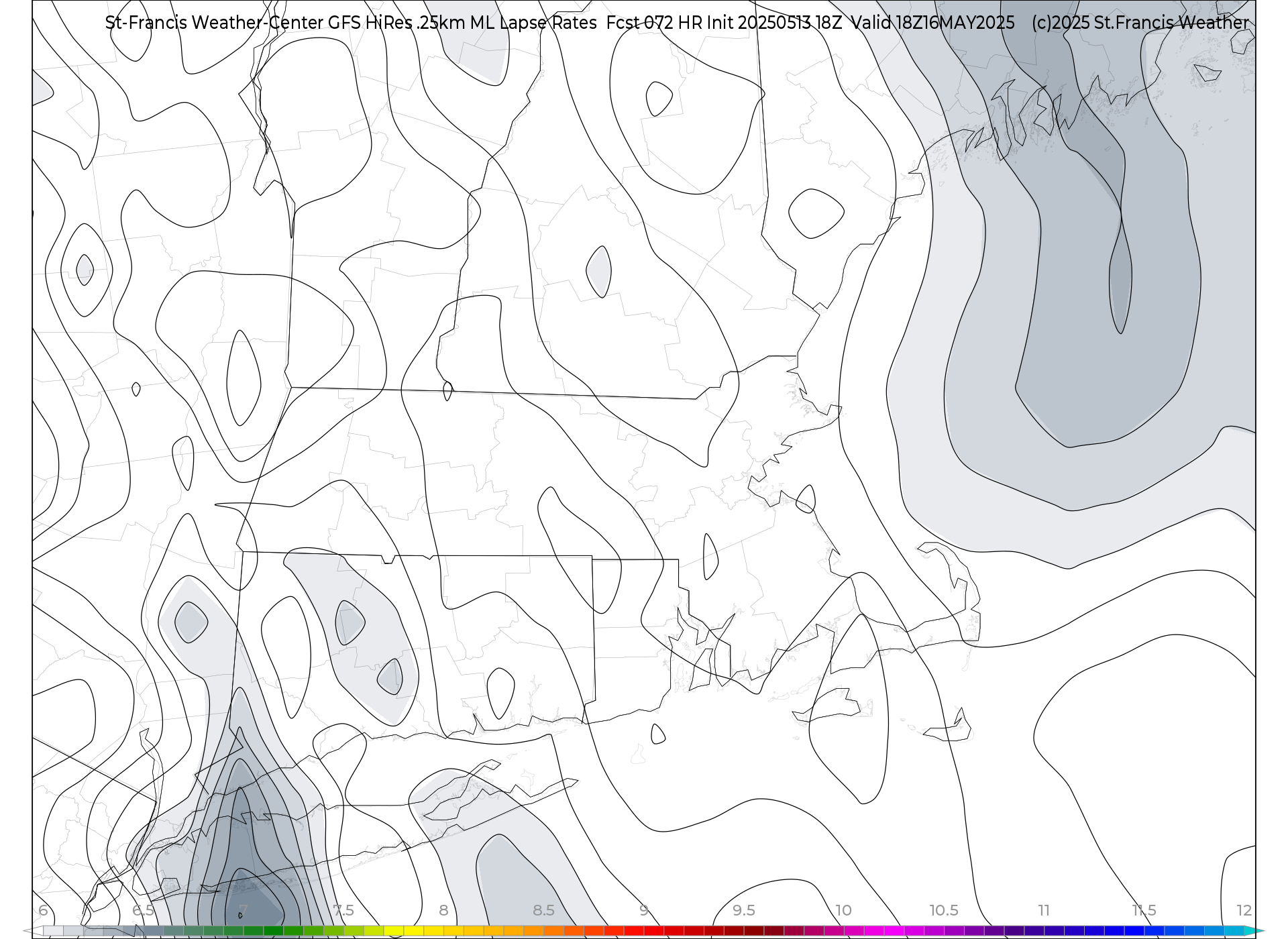Click 'Fcst 072 HR' in the header
The width and height of the screenshot is (1288, 939).
coord(654,23)
